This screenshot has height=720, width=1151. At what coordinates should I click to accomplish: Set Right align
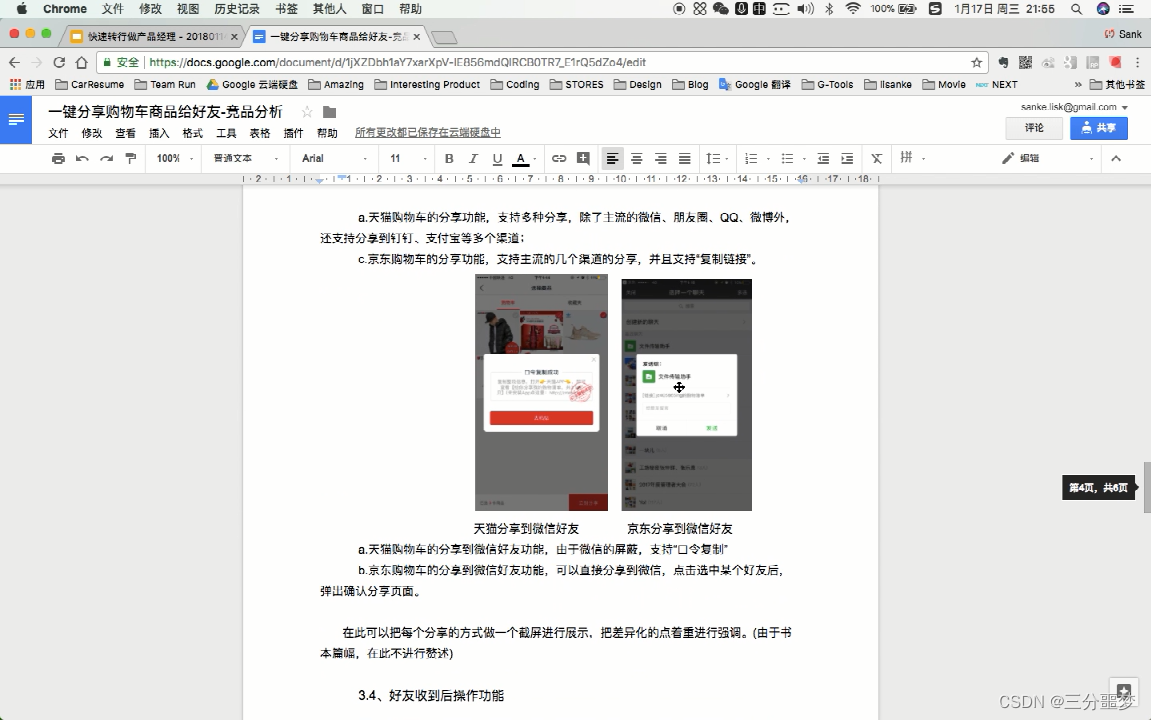[661, 158]
